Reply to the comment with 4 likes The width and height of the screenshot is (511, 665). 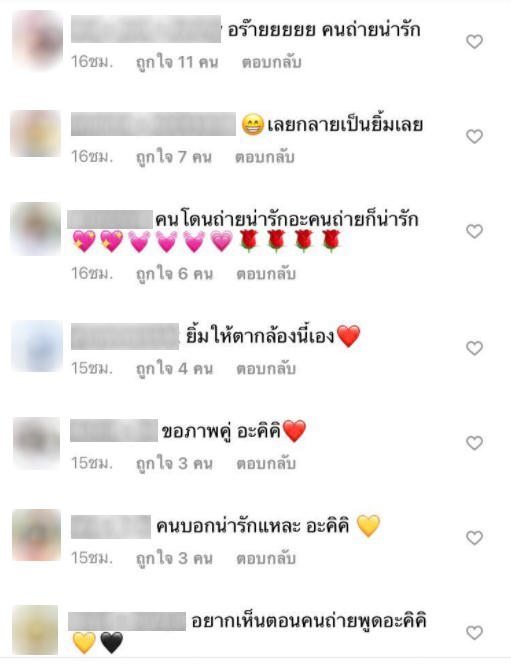[266, 369]
